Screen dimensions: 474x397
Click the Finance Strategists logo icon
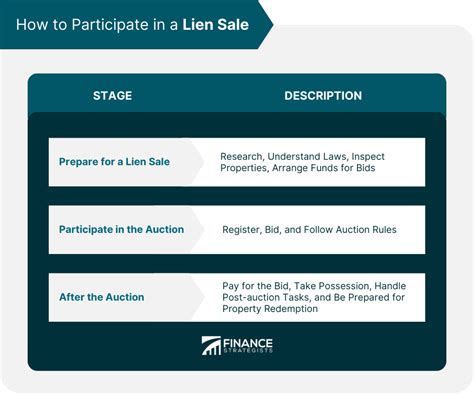[x=211, y=345]
